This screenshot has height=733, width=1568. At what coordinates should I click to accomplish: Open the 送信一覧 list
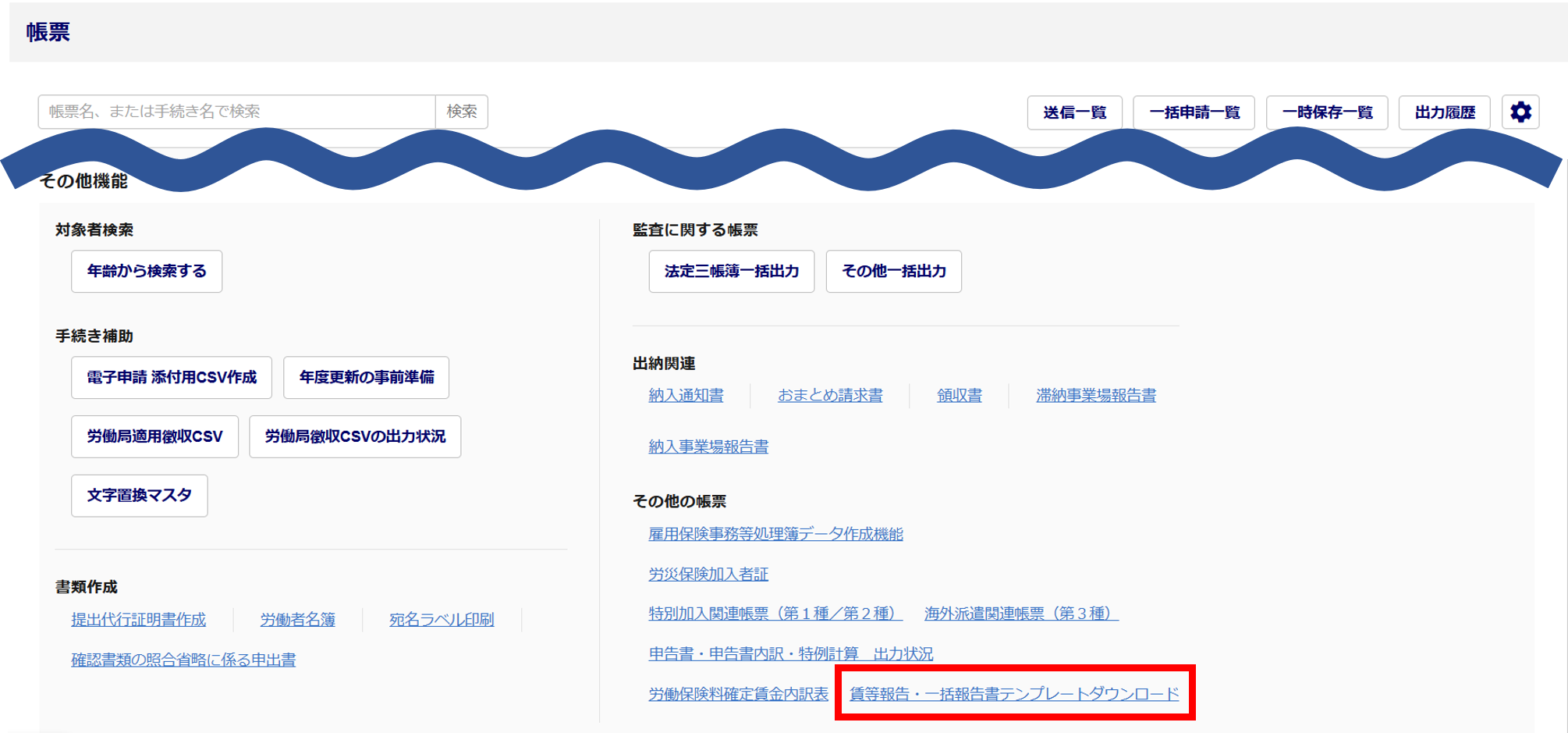(1074, 112)
